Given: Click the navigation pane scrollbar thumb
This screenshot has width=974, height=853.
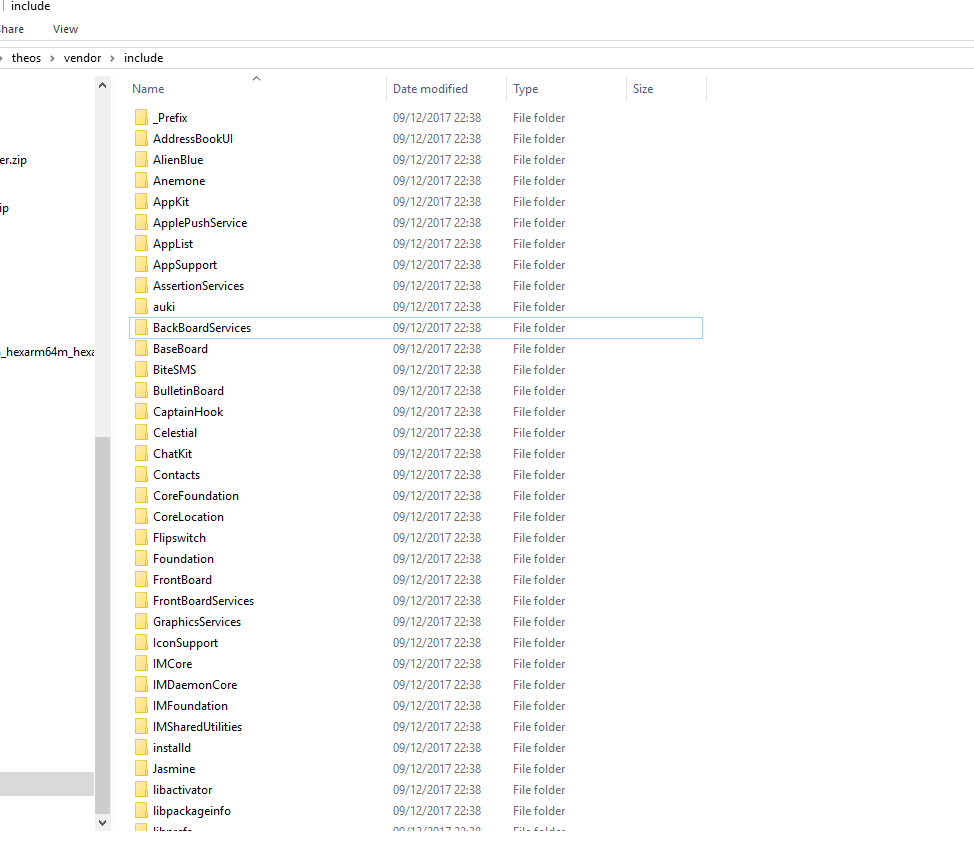Looking at the screenshot, I should click(102, 624).
